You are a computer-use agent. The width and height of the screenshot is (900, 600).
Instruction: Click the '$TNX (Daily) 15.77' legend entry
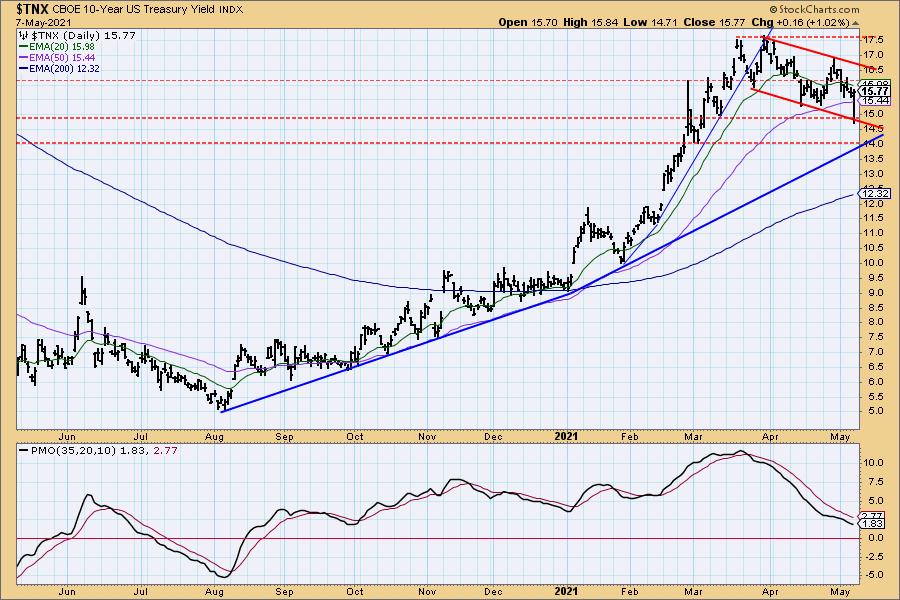pos(83,36)
